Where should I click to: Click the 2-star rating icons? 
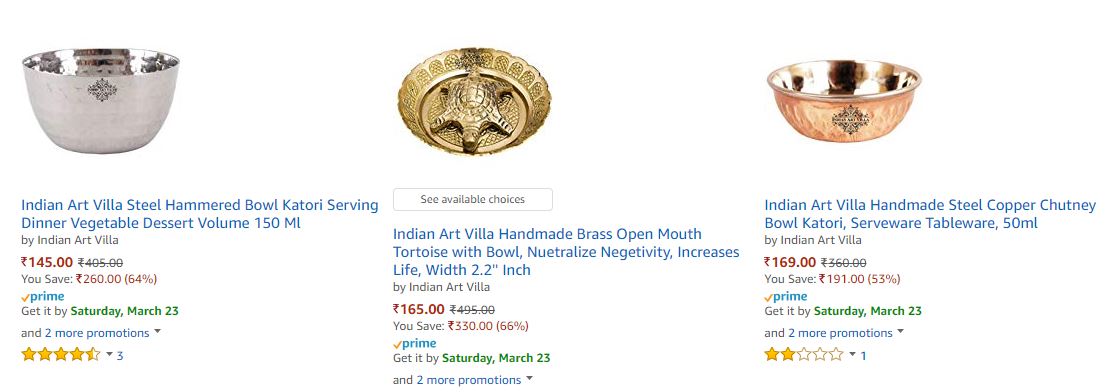coord(804,354)
